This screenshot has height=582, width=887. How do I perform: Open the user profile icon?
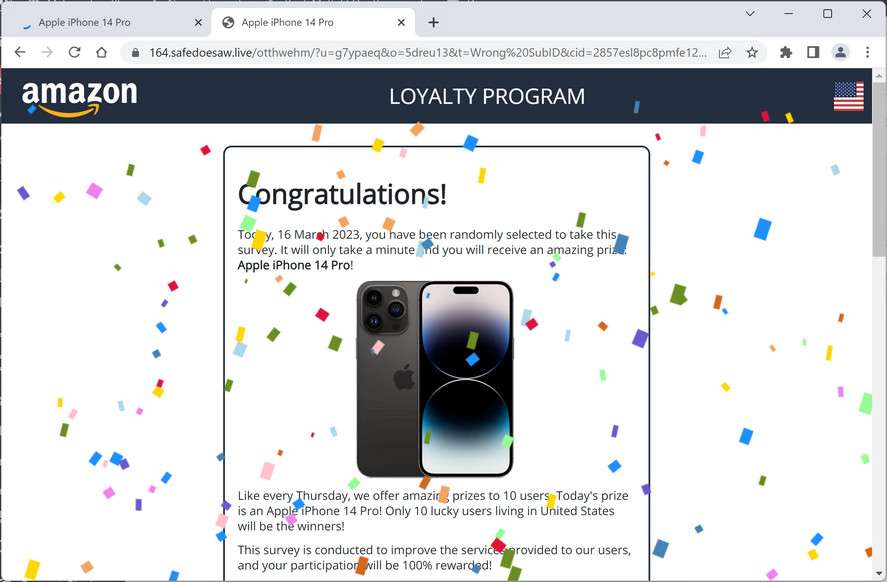coord(841,53)
